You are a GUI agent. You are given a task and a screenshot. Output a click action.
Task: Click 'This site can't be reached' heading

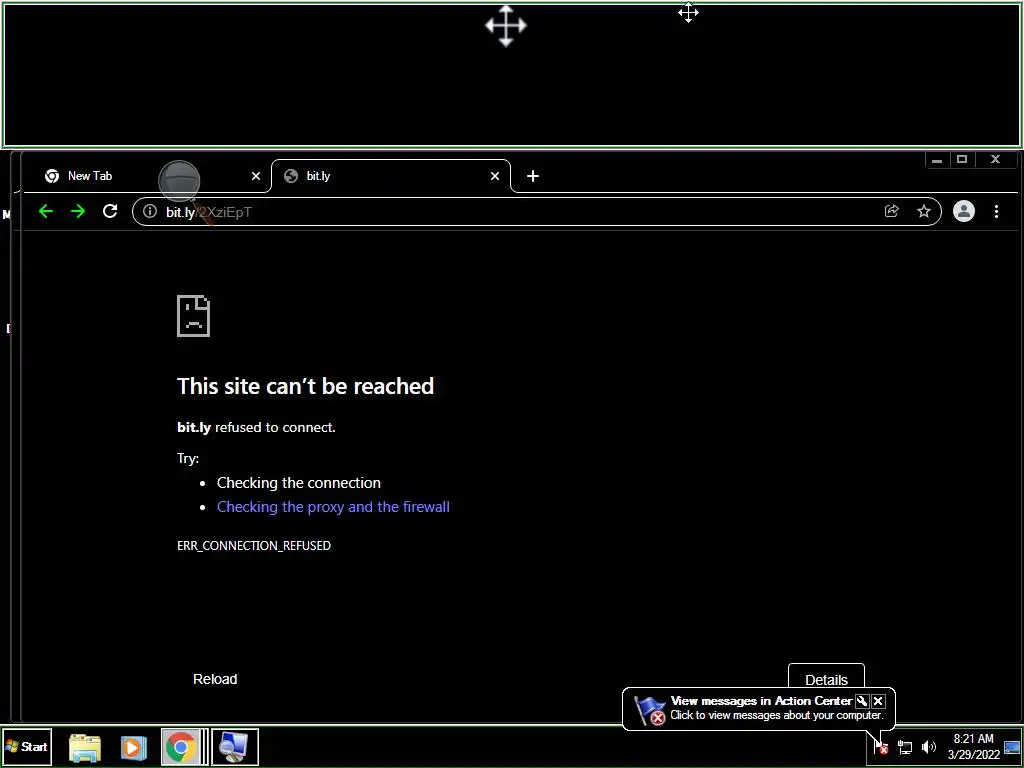(x=306, y=386)
